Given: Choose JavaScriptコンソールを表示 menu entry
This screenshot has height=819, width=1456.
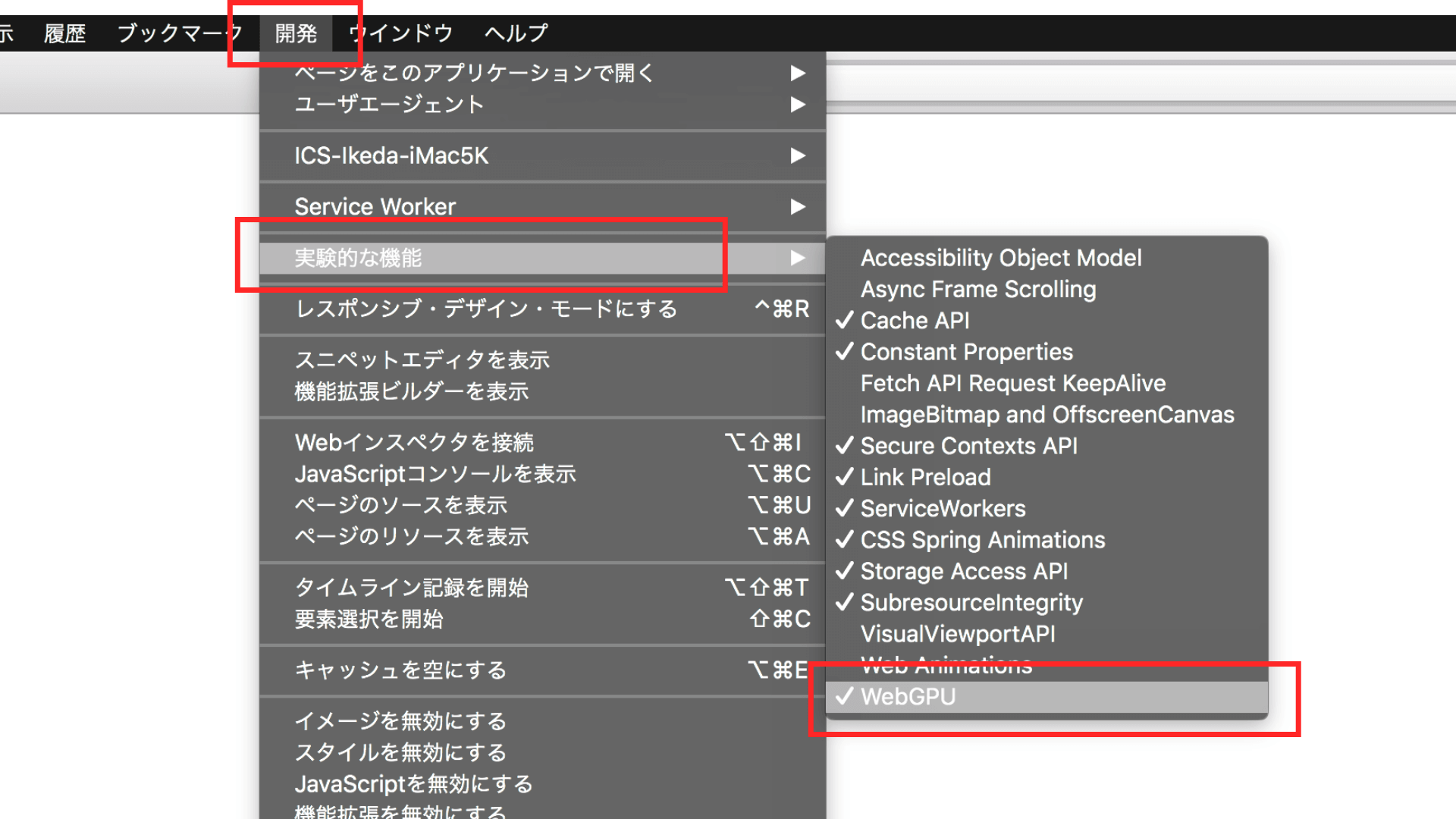Looking at the screenshot, I should (x=435, y=474).
